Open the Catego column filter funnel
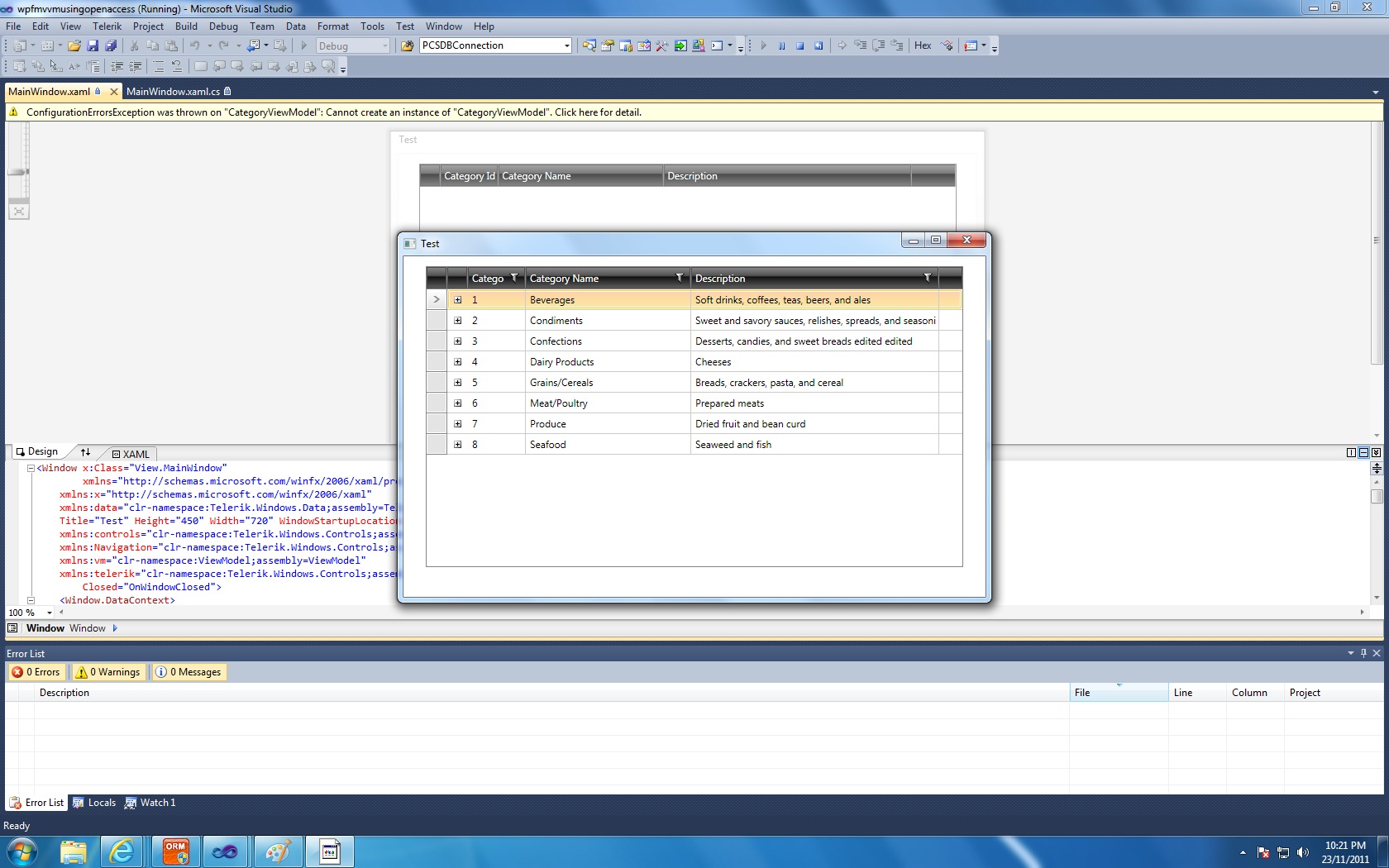 pyautogui.click(x=514, y=278)
